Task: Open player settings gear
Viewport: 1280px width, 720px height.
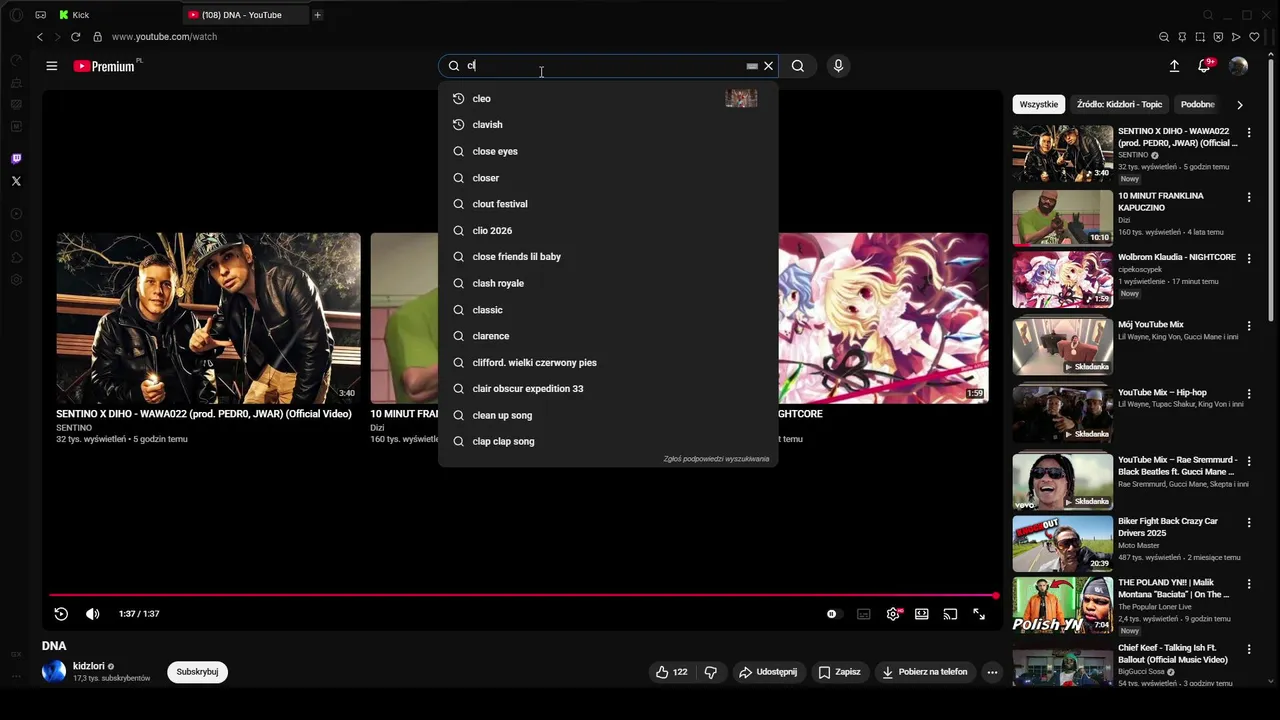Action: coord(893,614)
